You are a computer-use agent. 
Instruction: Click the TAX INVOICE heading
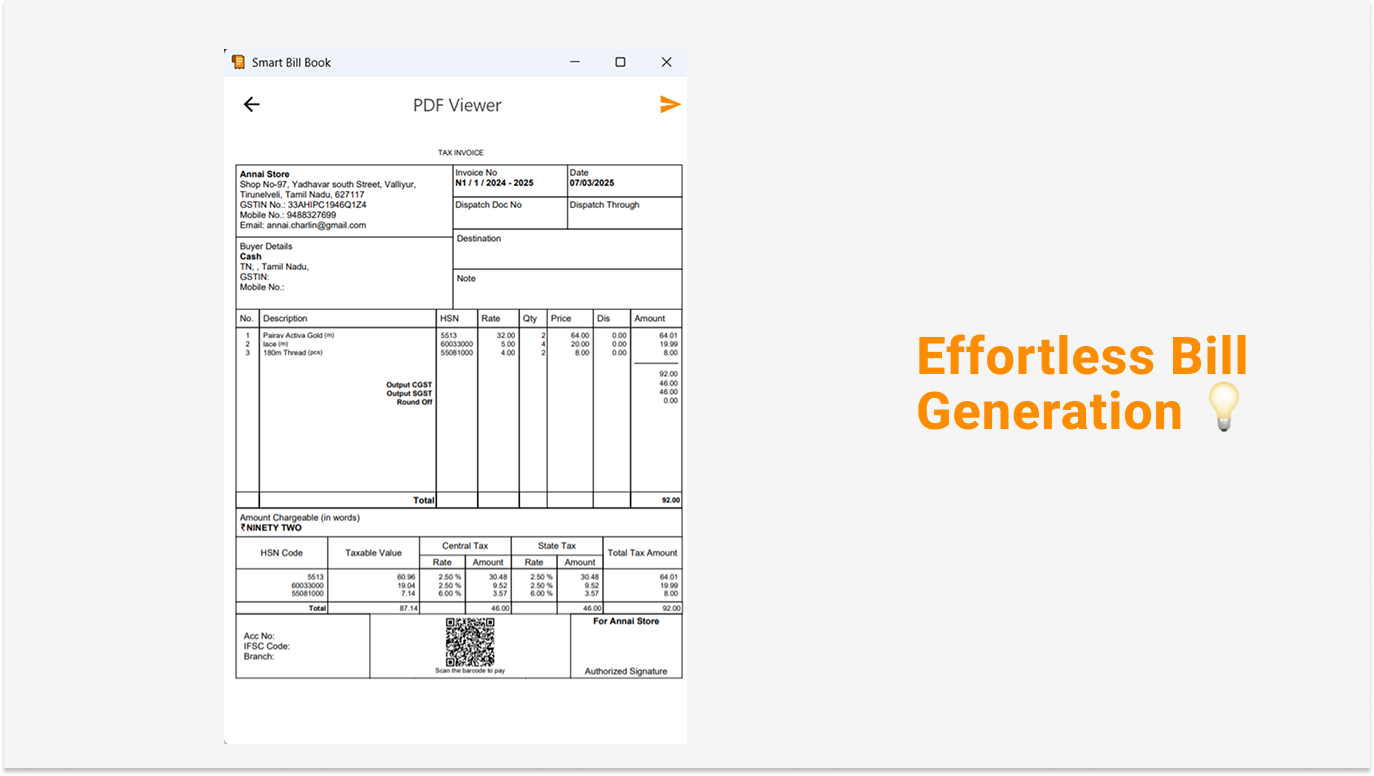[460, 153]
